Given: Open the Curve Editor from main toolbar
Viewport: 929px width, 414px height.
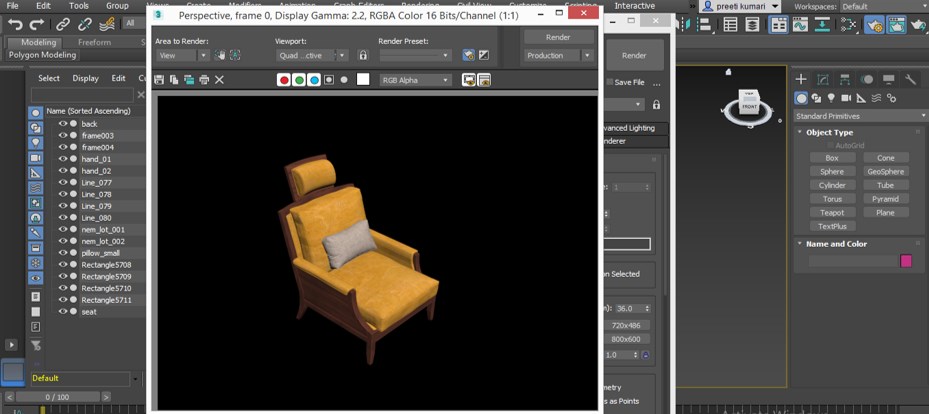Looking at the screenshot, I should pos(800,24).
